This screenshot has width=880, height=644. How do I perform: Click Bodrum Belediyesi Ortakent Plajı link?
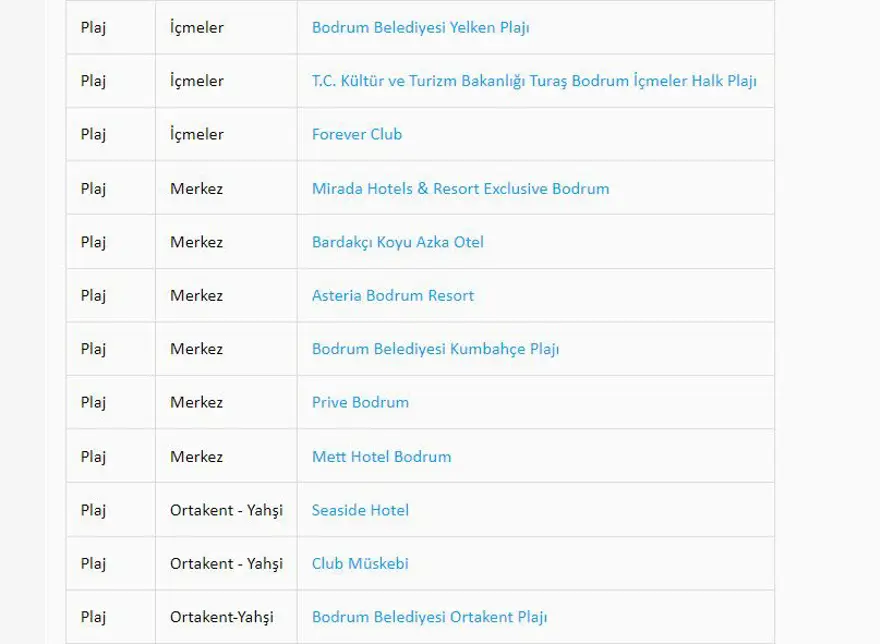[x=429, y=618]
